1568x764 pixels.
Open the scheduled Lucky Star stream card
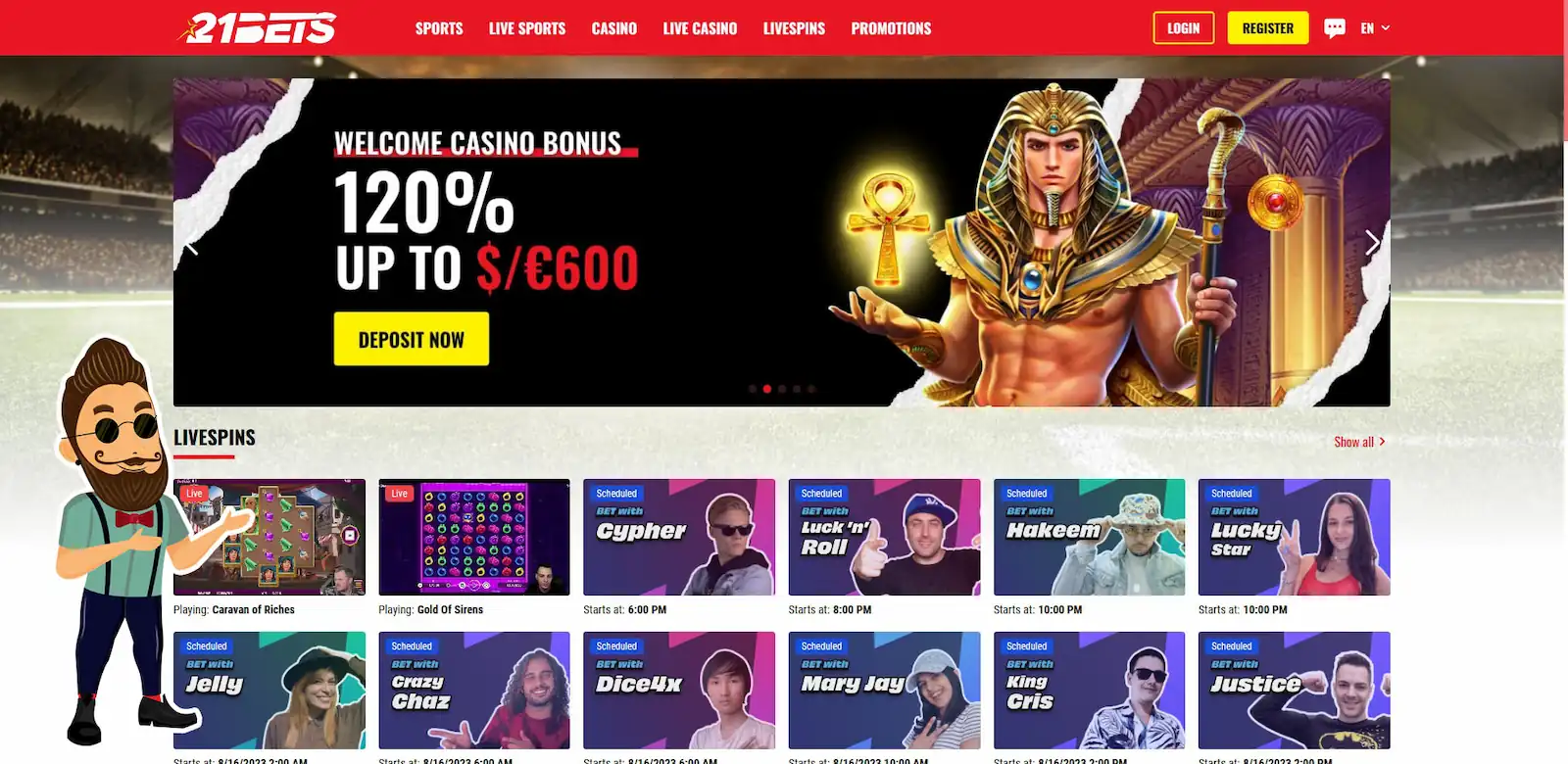[x=1295, y=537]
